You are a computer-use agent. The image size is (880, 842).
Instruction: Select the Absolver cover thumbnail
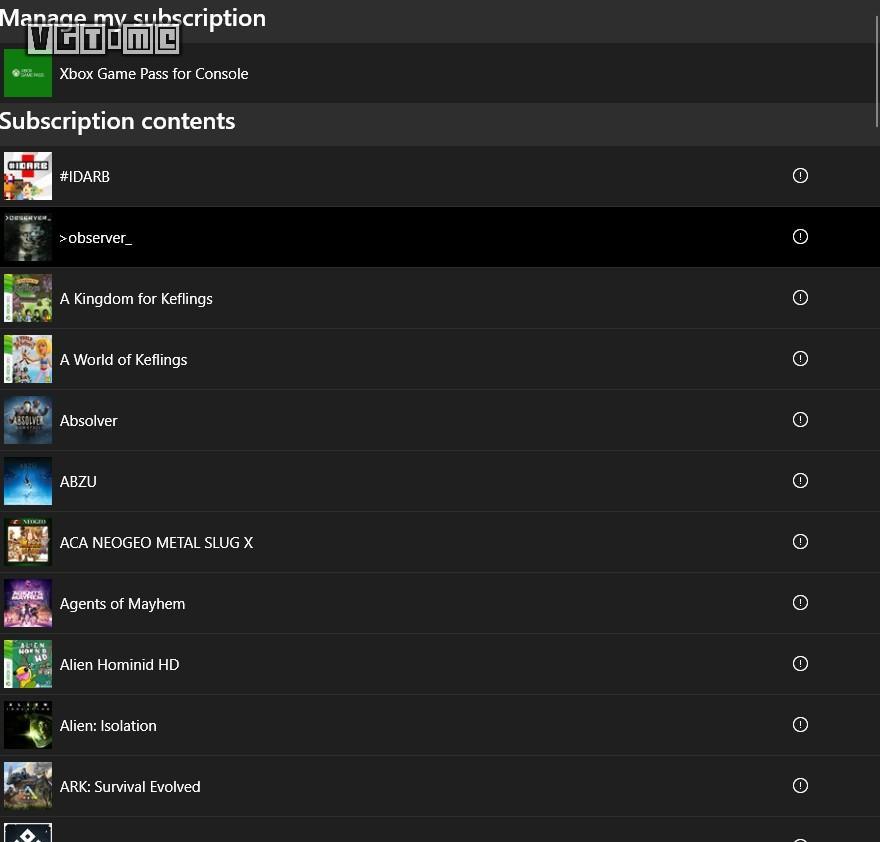[x=28, y=420]
